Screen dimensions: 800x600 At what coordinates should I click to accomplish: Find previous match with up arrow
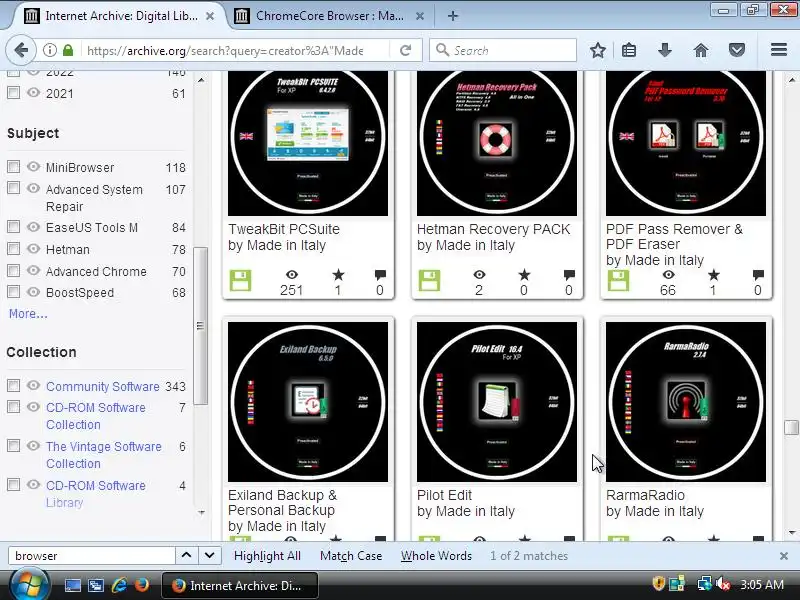[187, 555]
